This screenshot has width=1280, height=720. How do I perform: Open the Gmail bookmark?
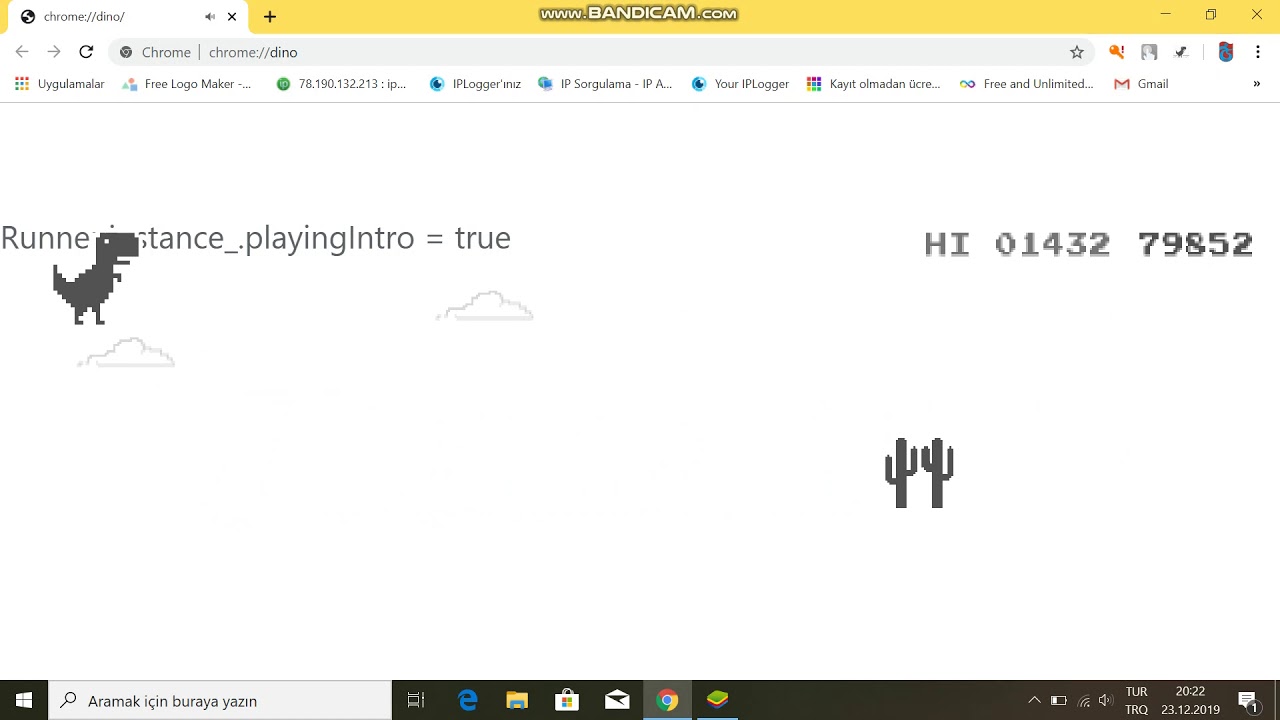coord(1142,84)
